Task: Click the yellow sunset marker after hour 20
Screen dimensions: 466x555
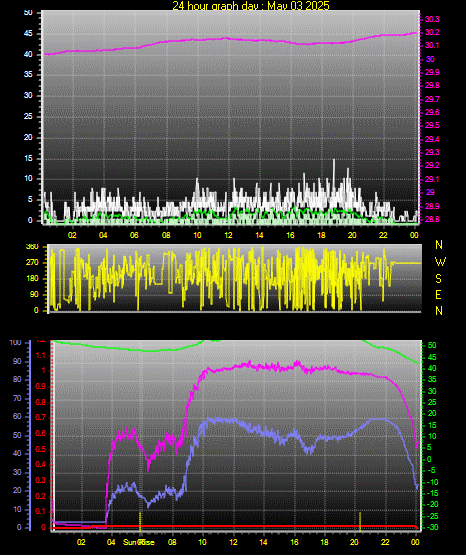Action: tap(360, 521)
